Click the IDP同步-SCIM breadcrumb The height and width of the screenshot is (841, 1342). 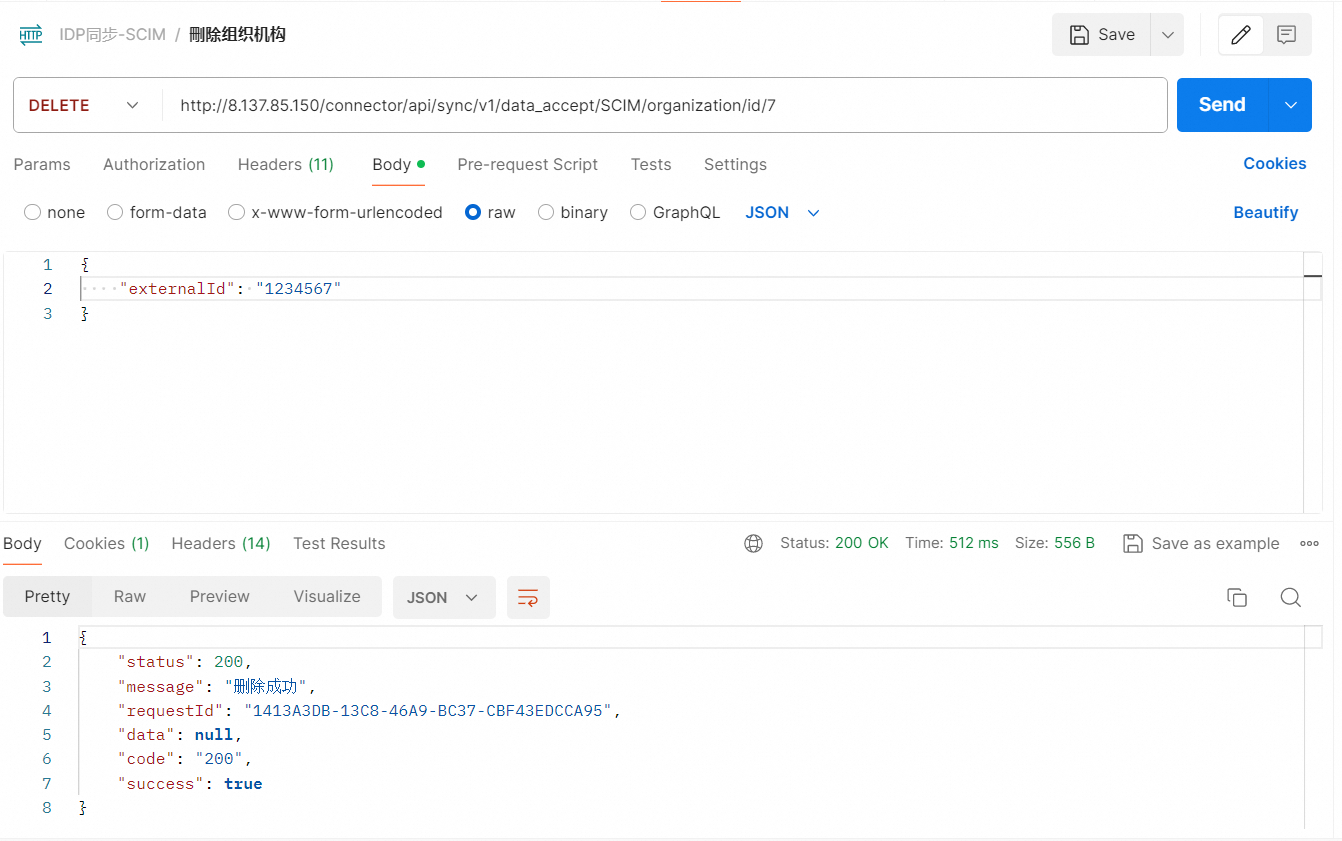[112, 35]
